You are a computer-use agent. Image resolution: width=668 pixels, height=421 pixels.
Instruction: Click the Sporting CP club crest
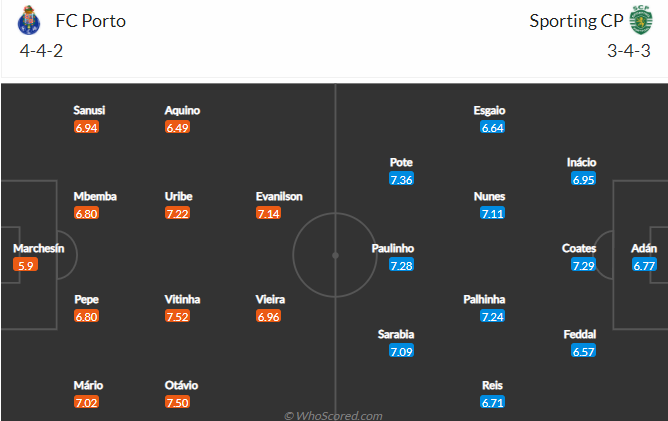pos(641,20)
